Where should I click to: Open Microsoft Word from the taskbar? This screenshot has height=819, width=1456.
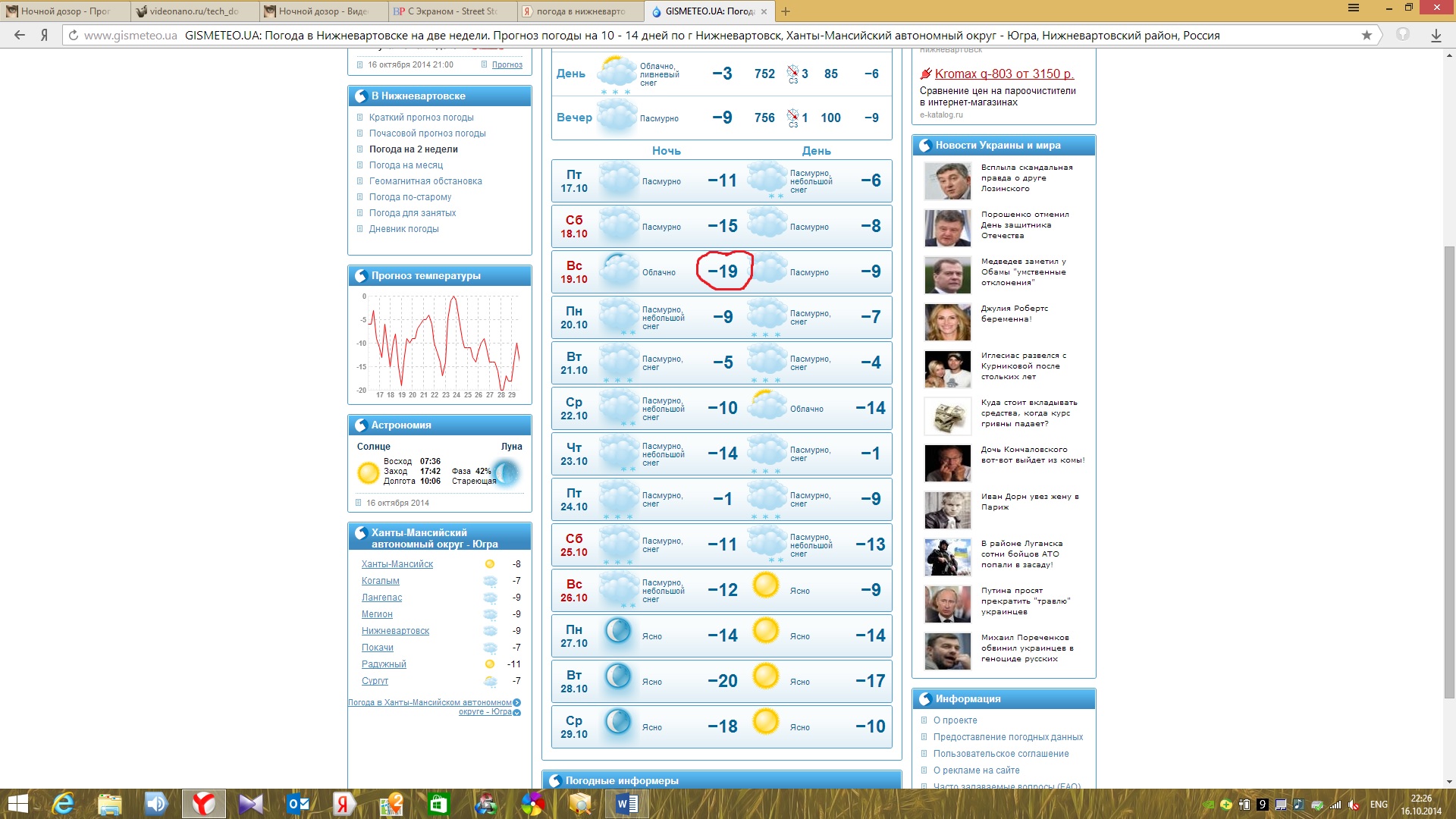[x=627, y=803]
